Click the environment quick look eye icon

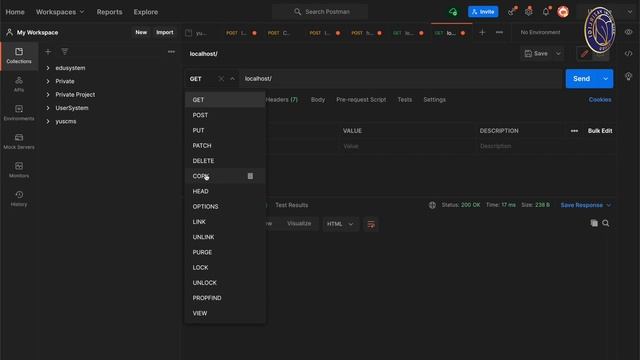pyautogui.click(x=629, y=32)
